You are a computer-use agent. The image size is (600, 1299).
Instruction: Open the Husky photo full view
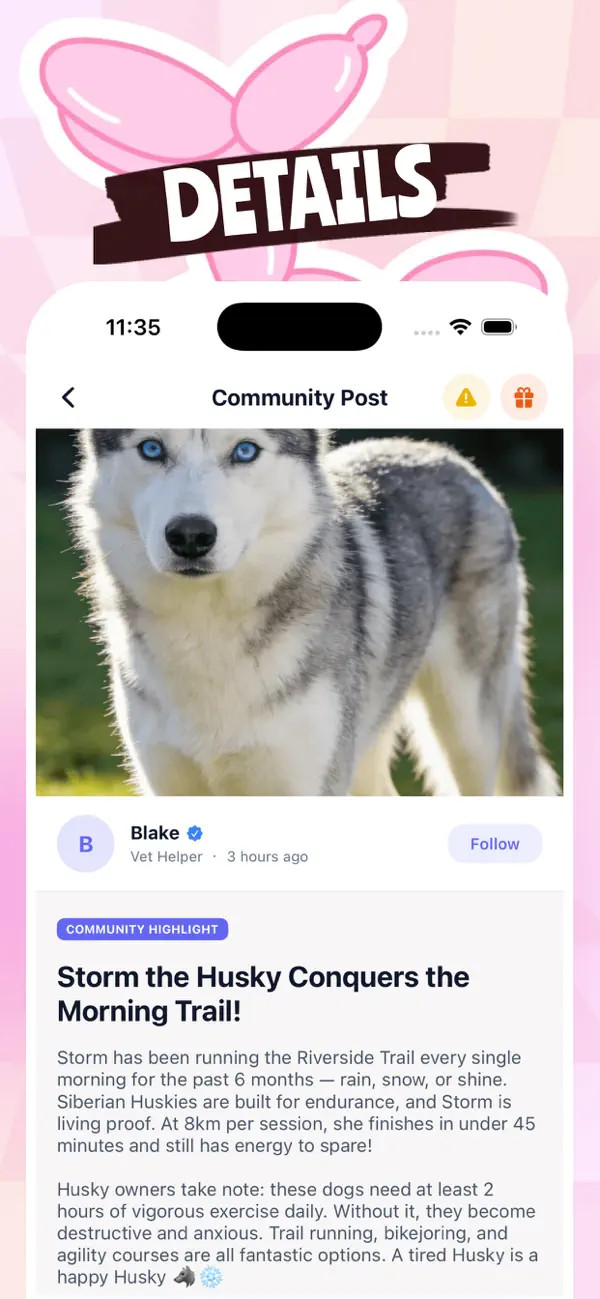point(300,612)
